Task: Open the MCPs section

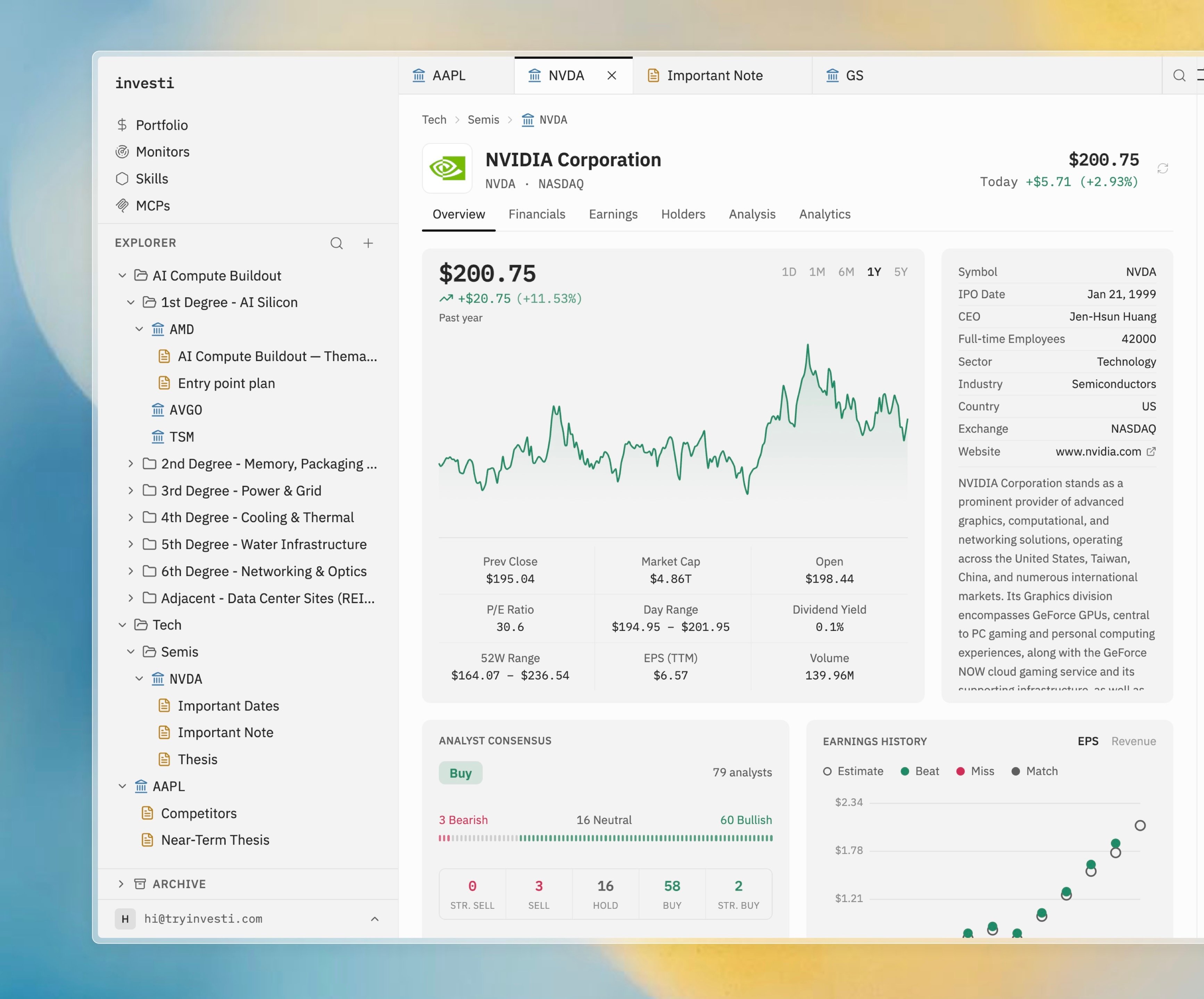Action: pos(143,206)
